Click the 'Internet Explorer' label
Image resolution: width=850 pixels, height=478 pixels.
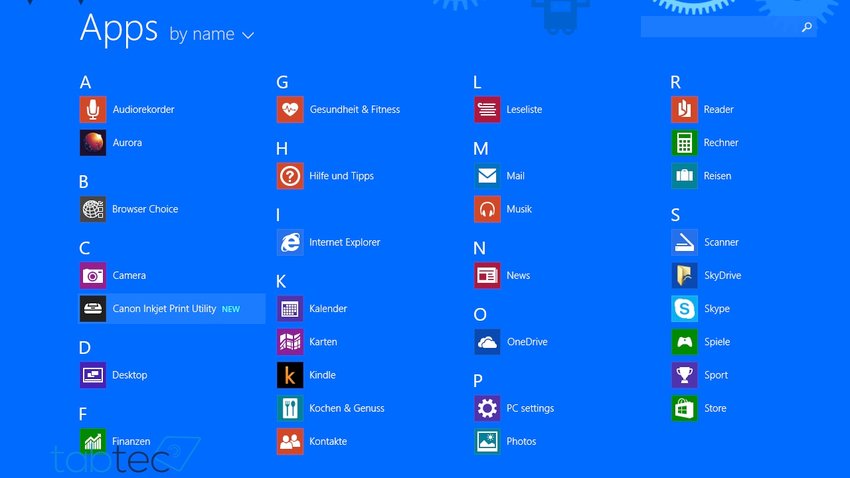[x=345, y=242]
